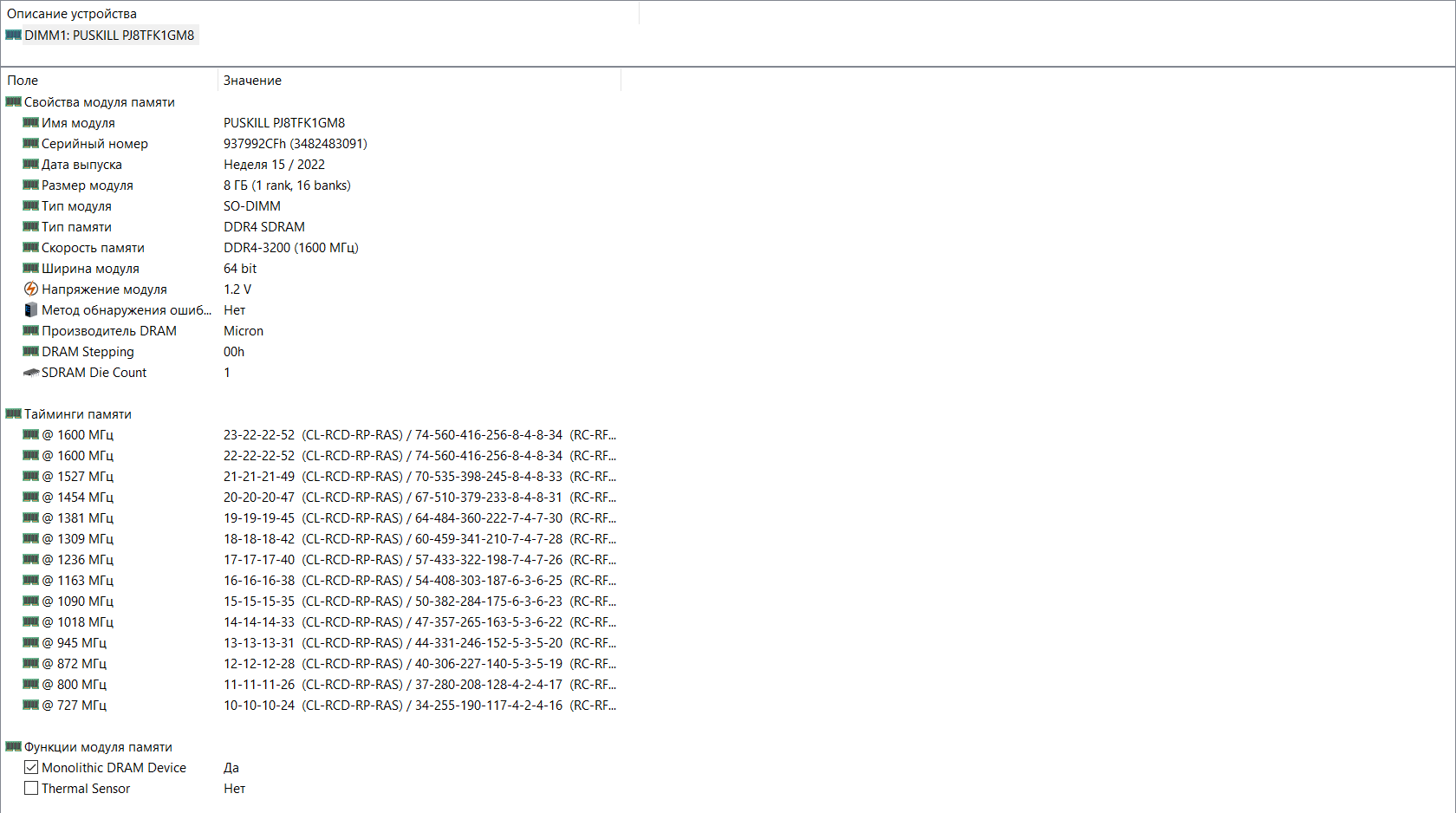Click the icon beside Серийный номер
Screen dimensions: 1456x813
[31, 143]
